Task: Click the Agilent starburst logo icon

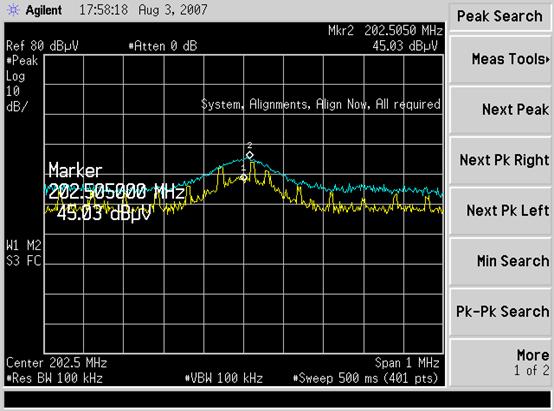Action: [13, 10]
